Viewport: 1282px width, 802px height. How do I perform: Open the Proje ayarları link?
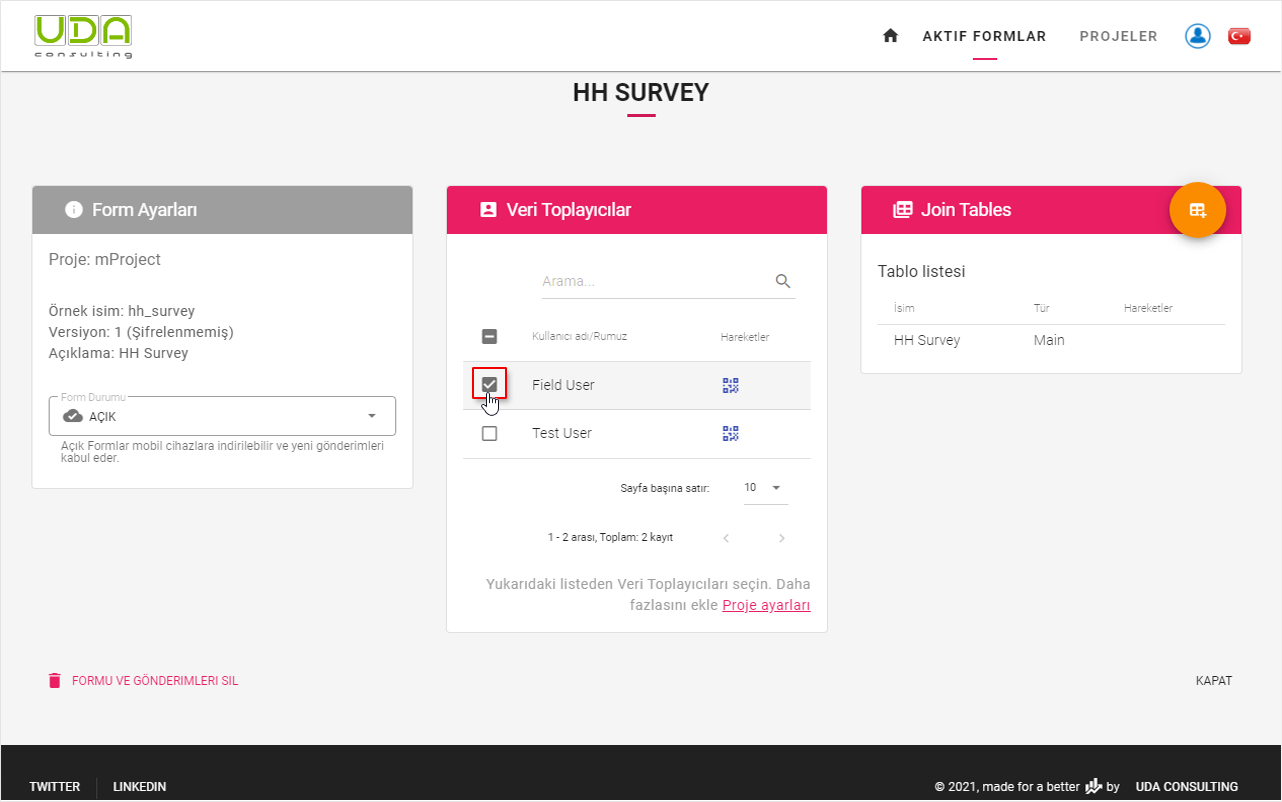pyautogui.click(x=766, y=605)
